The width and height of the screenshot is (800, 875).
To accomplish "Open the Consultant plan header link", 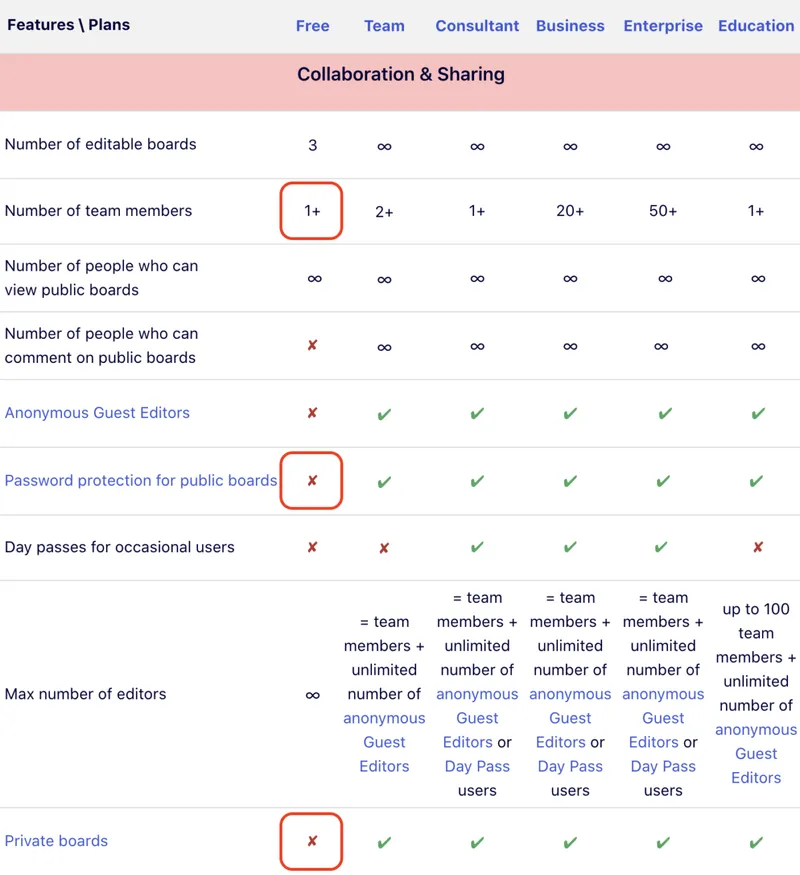I will tap(477, 26).
